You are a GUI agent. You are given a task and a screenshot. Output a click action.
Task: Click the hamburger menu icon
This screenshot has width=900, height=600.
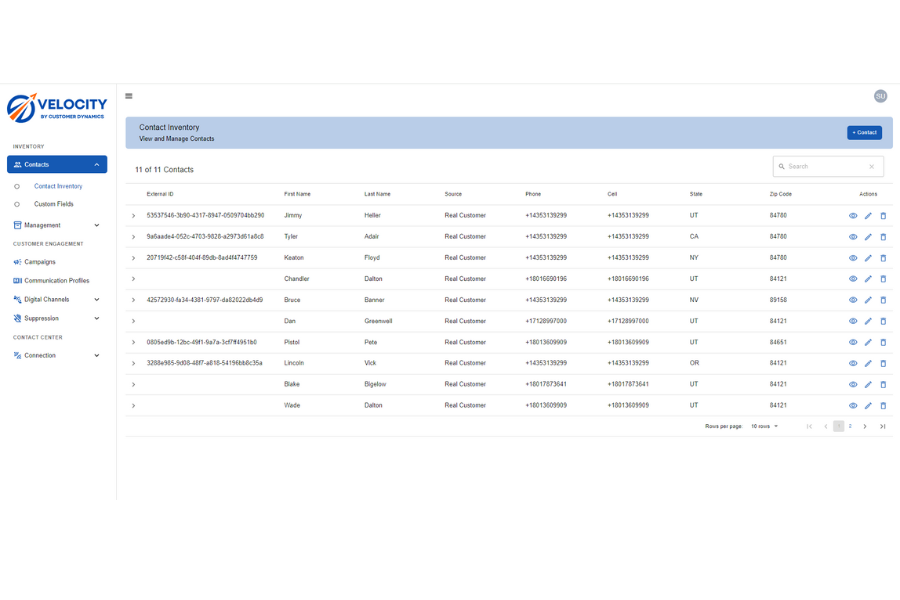pyautogui.click(x=129, y=96)
